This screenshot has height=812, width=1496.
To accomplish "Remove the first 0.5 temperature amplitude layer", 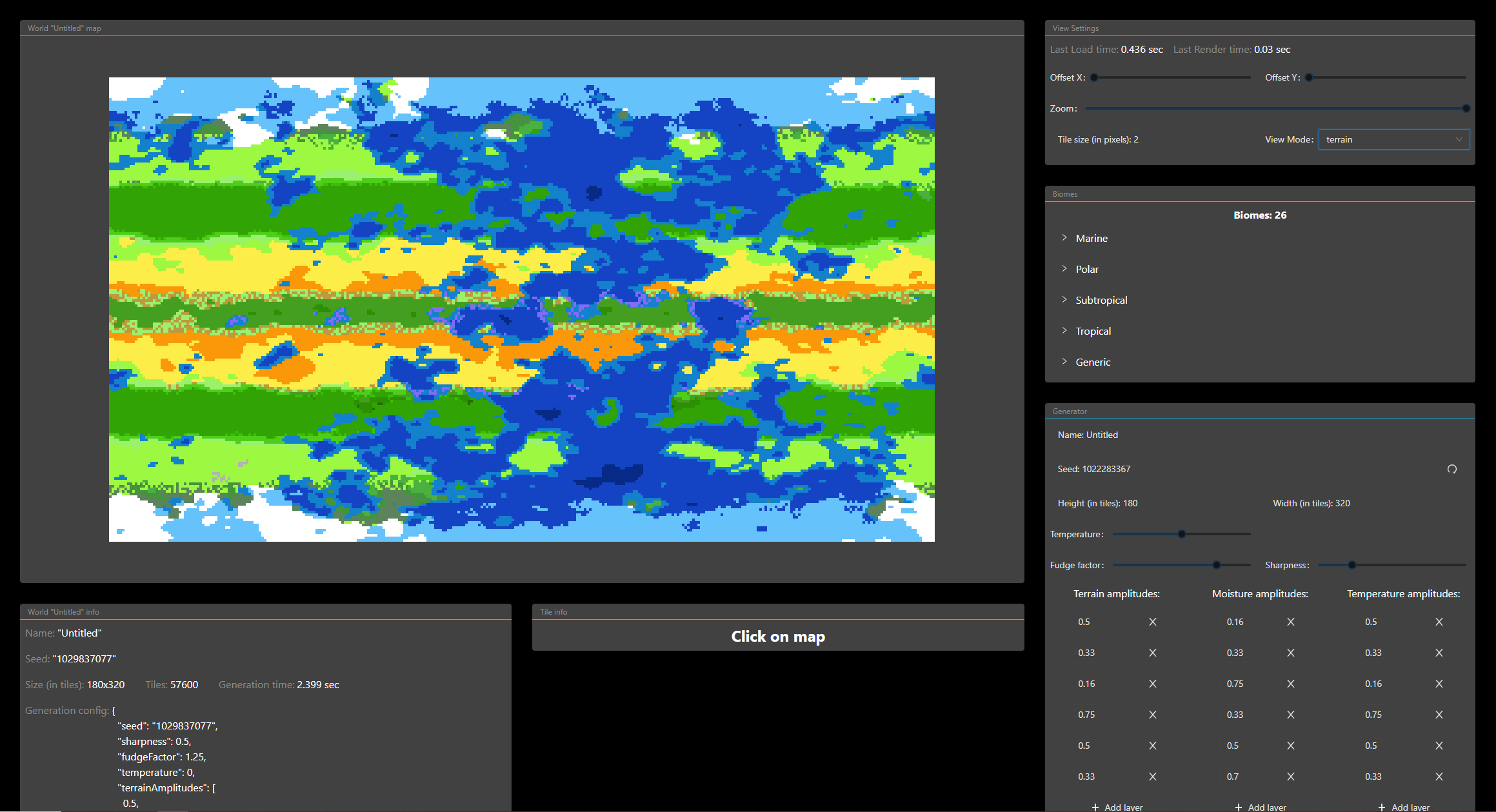I will click(1439, 622).
